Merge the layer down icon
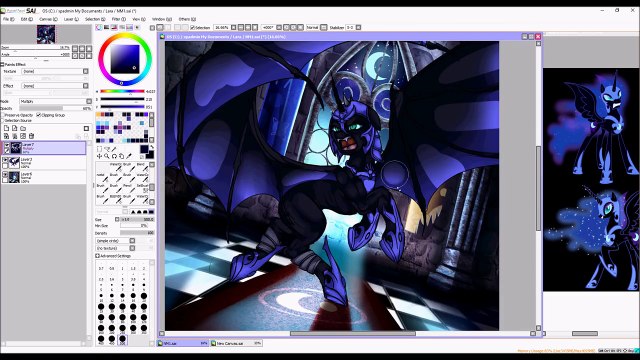 pyautogui.click(x=15, y=136)
